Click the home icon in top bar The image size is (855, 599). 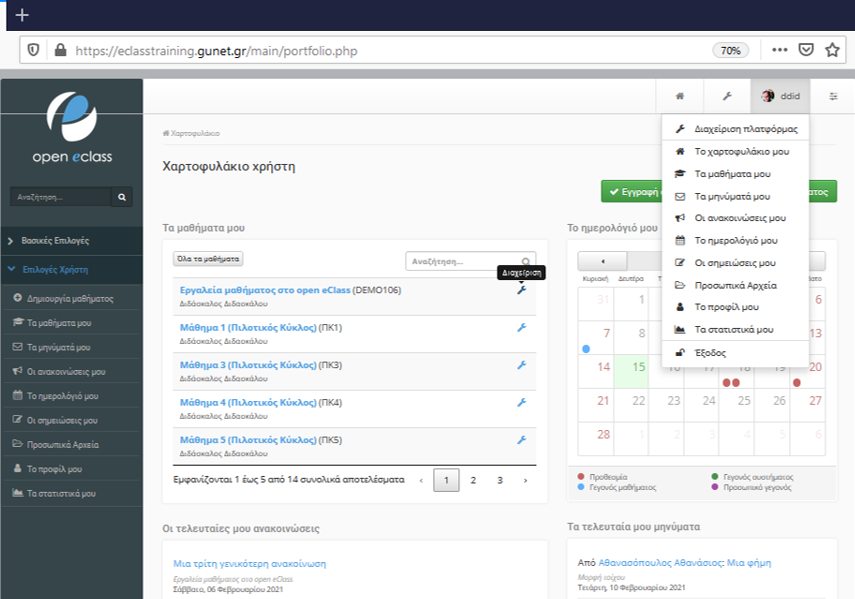tap(680, 96)
